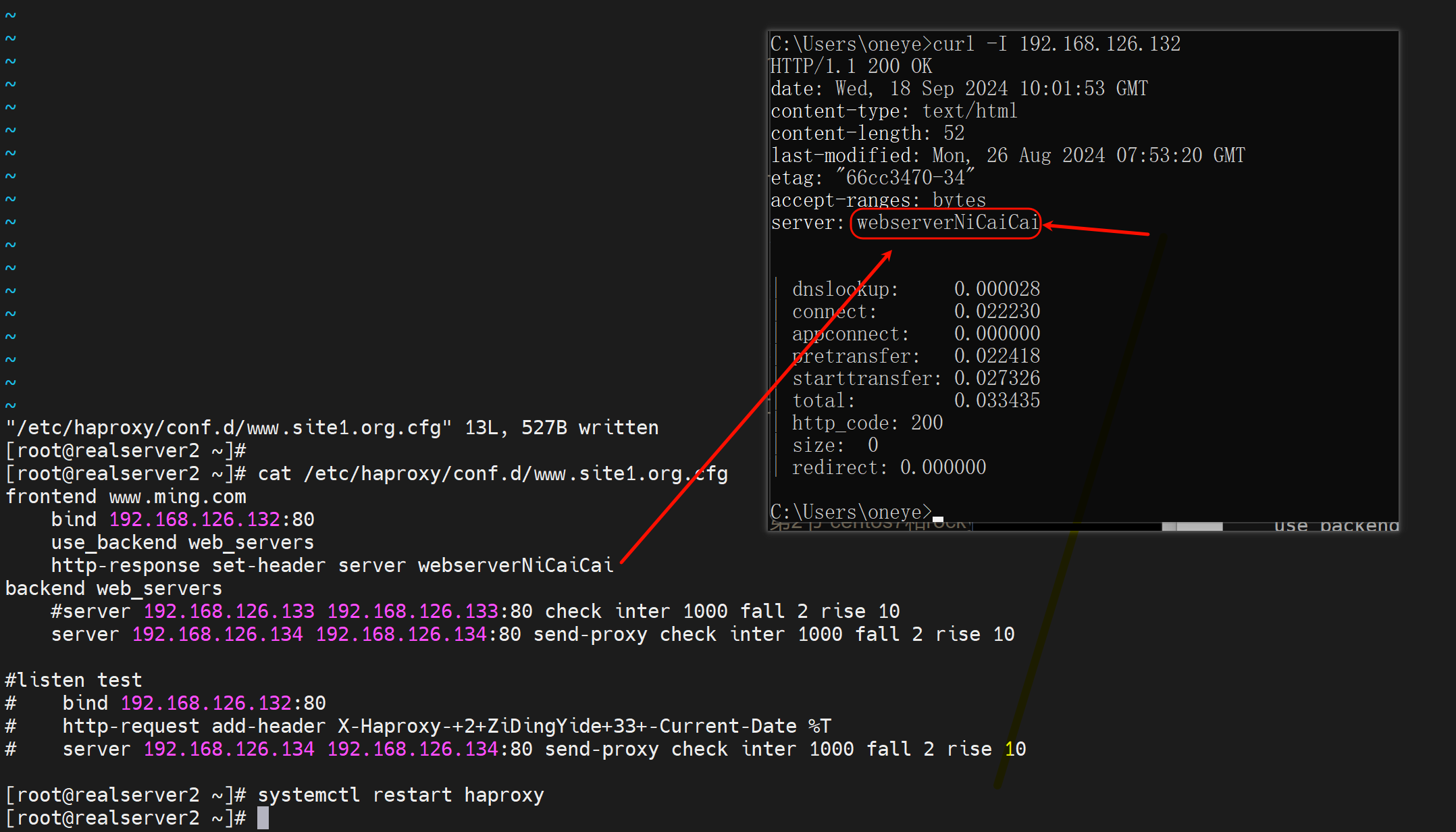Click the 'frontend www.ming.com' config line
The height and width of the screenshot is (832, 1456).
pos(126,496)
